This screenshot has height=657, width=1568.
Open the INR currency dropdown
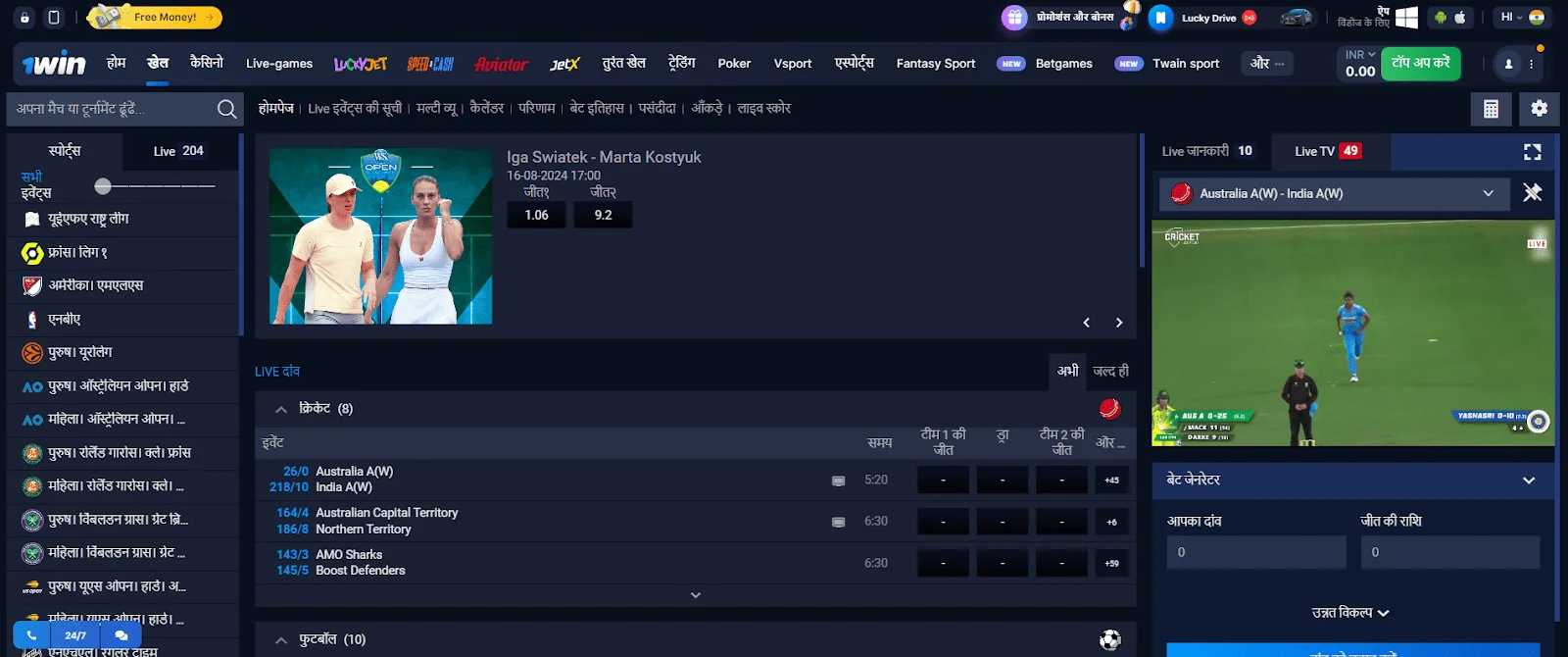click(x=1360, y=55)
